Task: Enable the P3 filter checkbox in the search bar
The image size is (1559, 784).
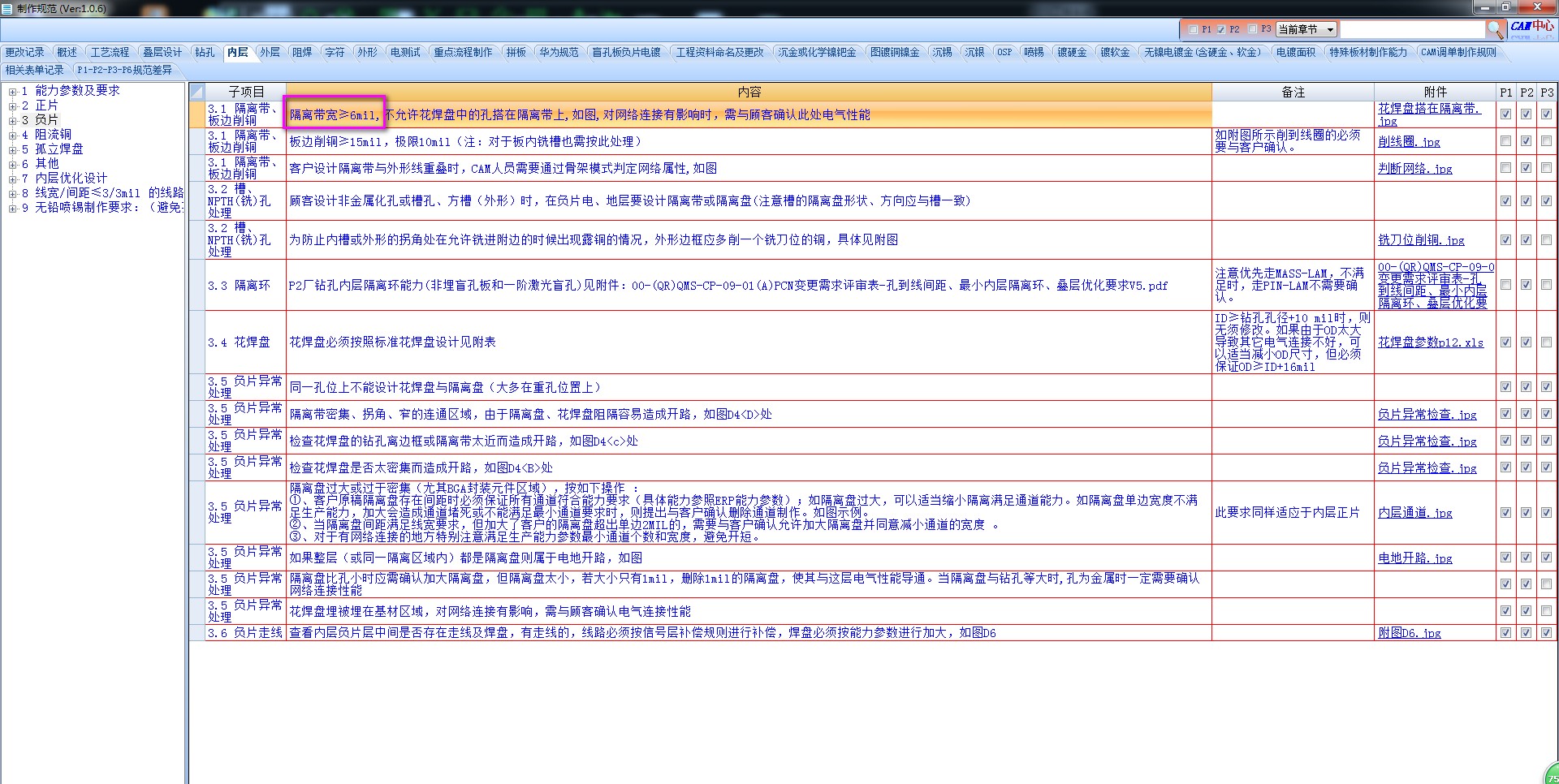Action: tap(1252, 29)
